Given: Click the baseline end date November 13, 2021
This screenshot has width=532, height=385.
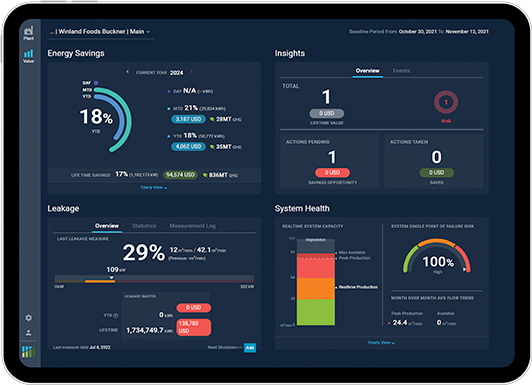Looking at the screenshot, I should click(x=467, y=32).
